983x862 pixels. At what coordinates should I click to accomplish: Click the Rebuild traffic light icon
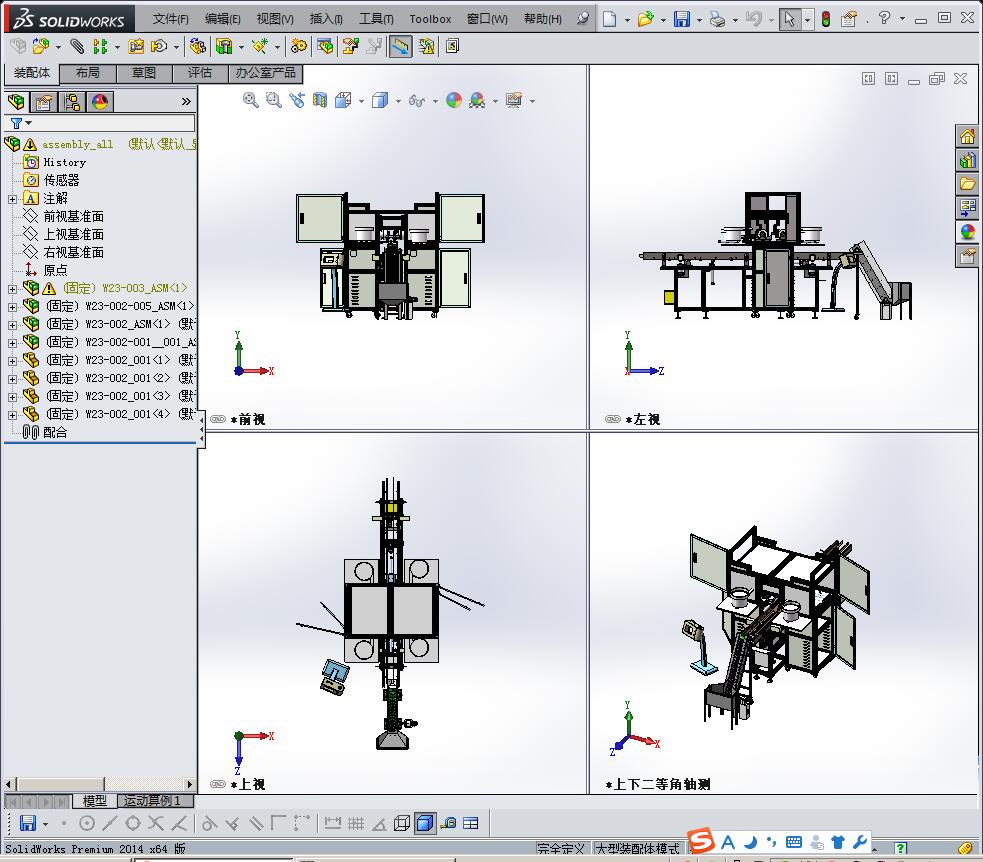point(826,19)
